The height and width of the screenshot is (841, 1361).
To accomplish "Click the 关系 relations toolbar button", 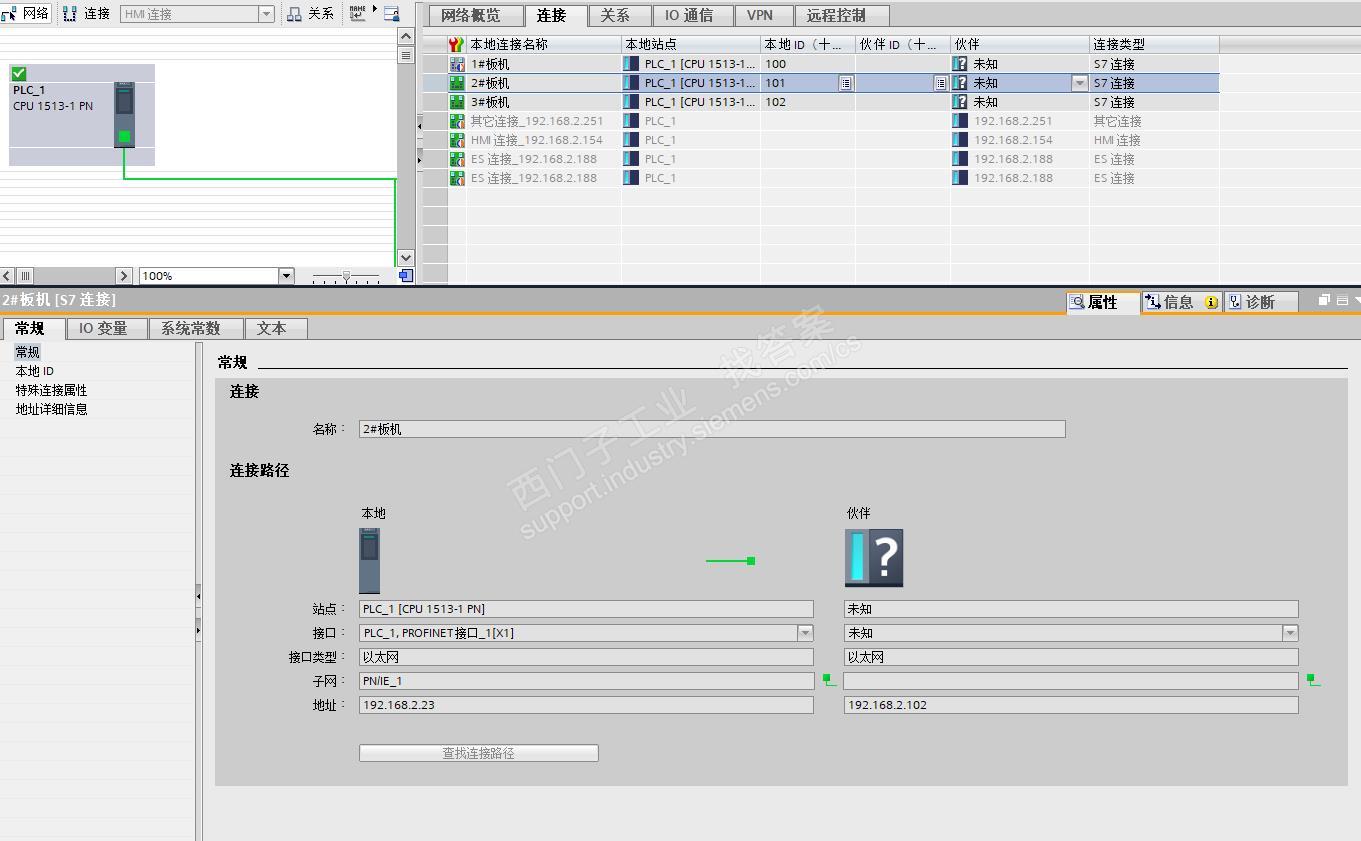I will pos(310,14).
